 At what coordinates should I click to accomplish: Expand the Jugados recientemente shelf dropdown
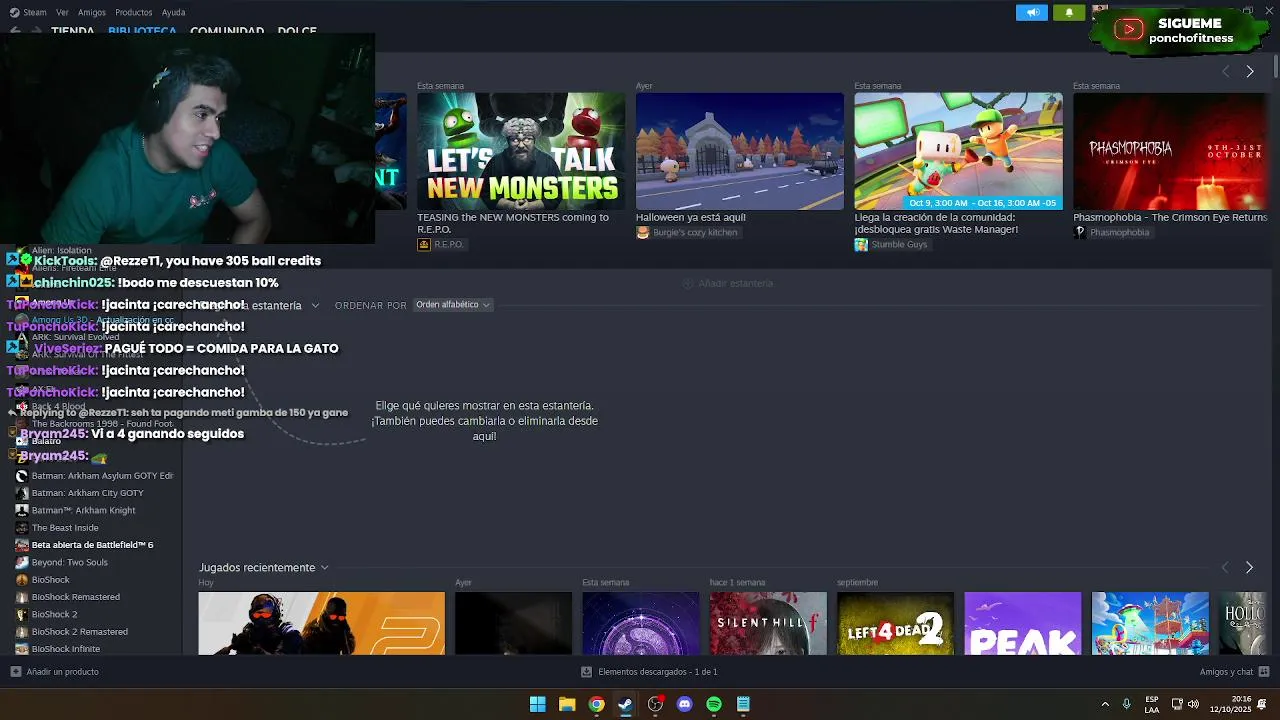(x=324, y=568)
